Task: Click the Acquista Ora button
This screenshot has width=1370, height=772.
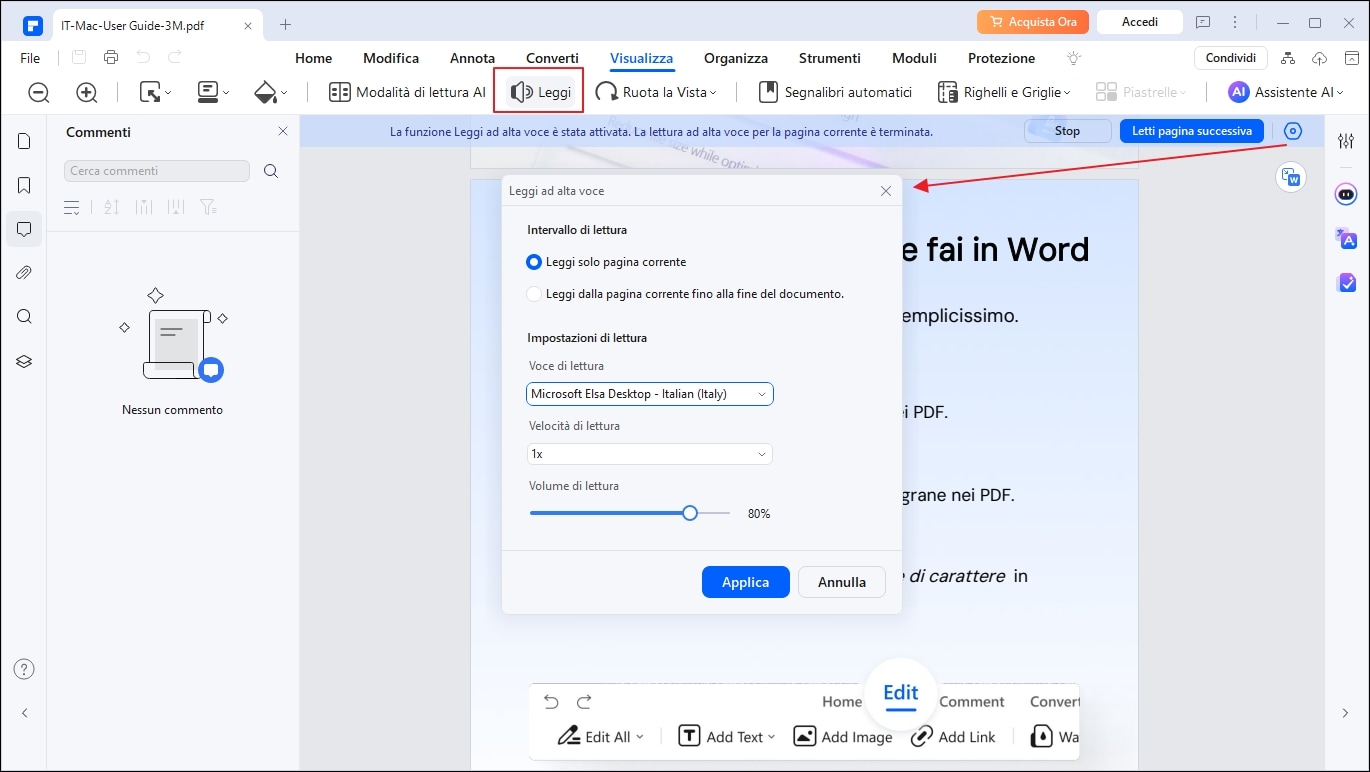Action: point(1033,22)
